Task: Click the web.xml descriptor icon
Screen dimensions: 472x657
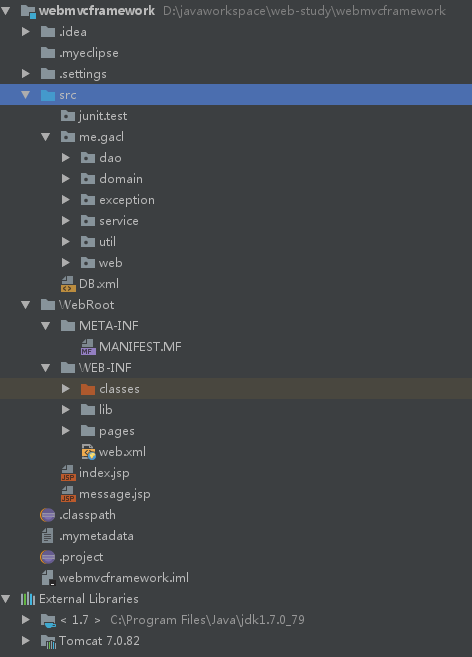Action: [x=88, y=452]
